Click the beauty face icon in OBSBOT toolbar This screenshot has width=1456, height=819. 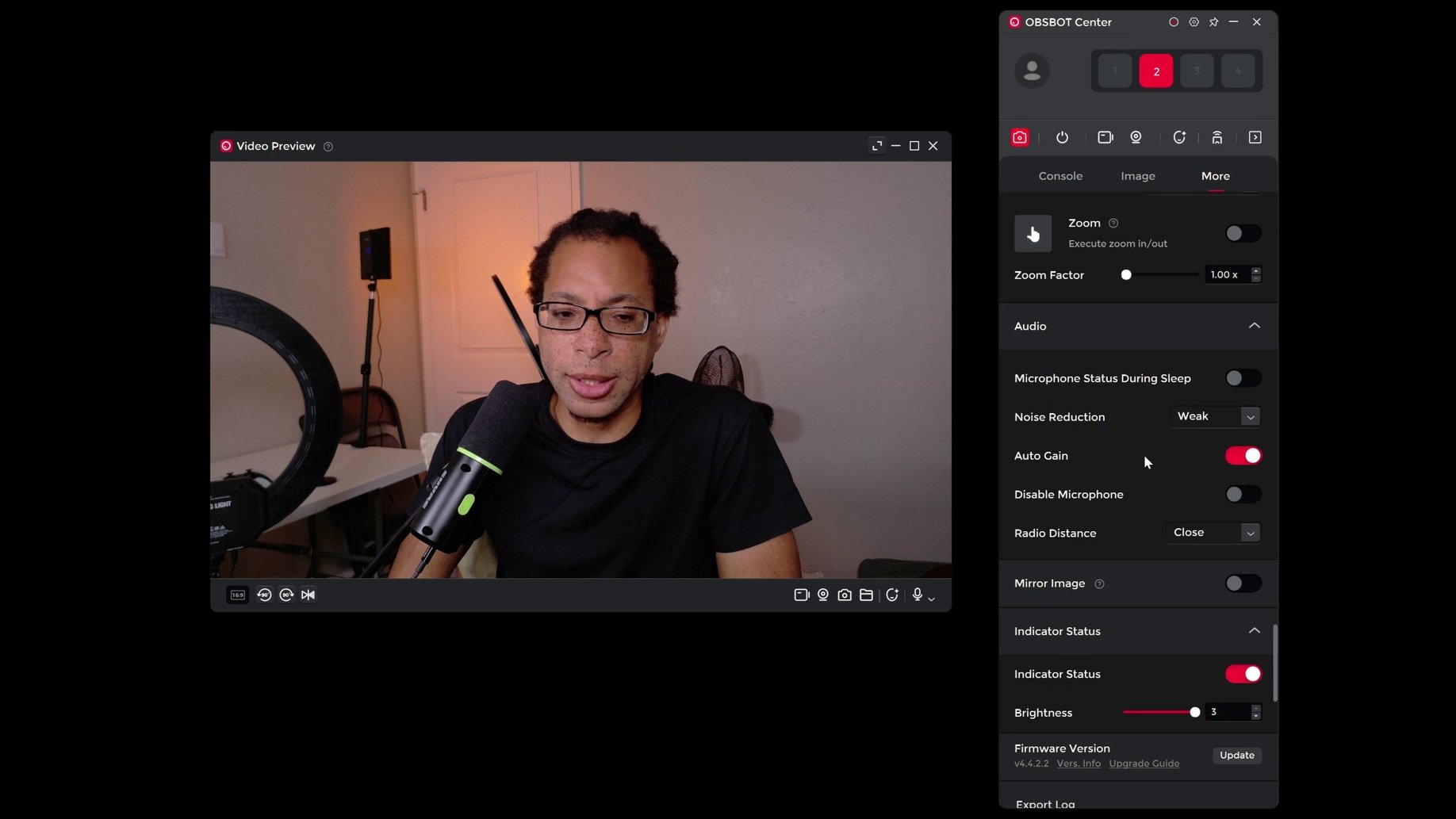click(x=1179, y=137)
